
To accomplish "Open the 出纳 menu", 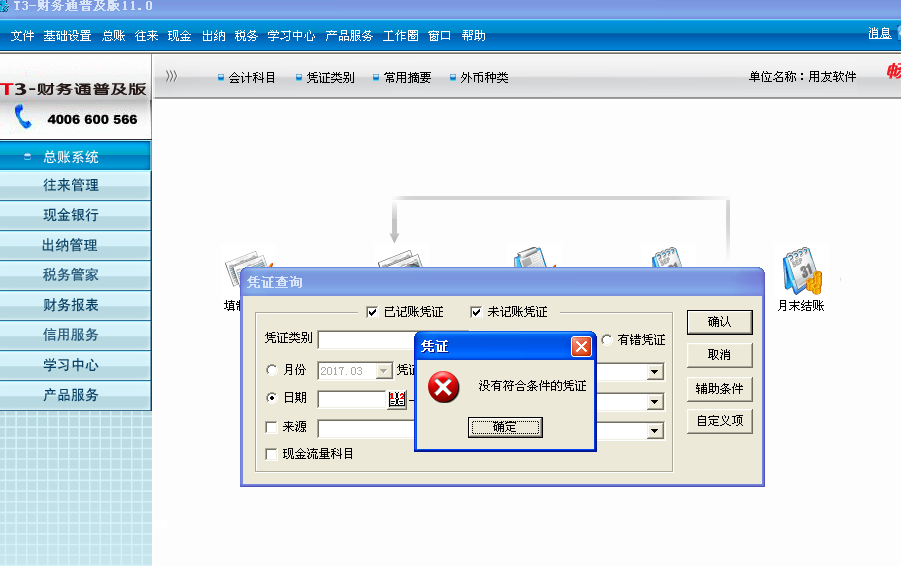I will [213, 36].
